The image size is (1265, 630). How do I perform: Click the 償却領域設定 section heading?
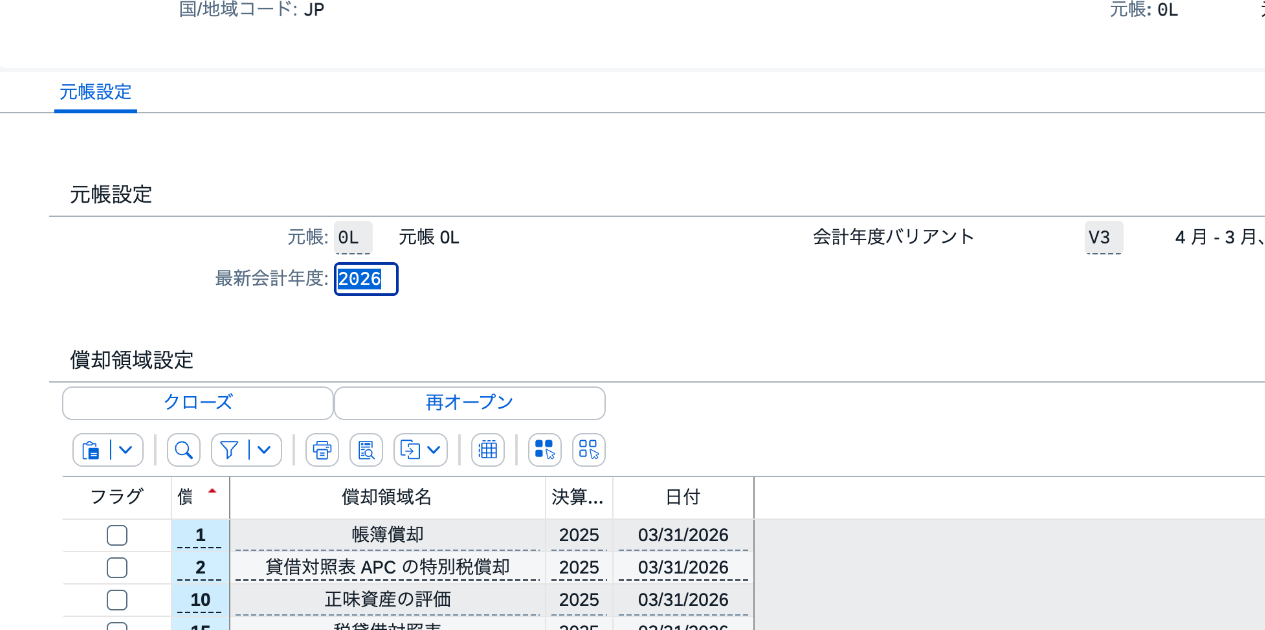coord(132,360)
